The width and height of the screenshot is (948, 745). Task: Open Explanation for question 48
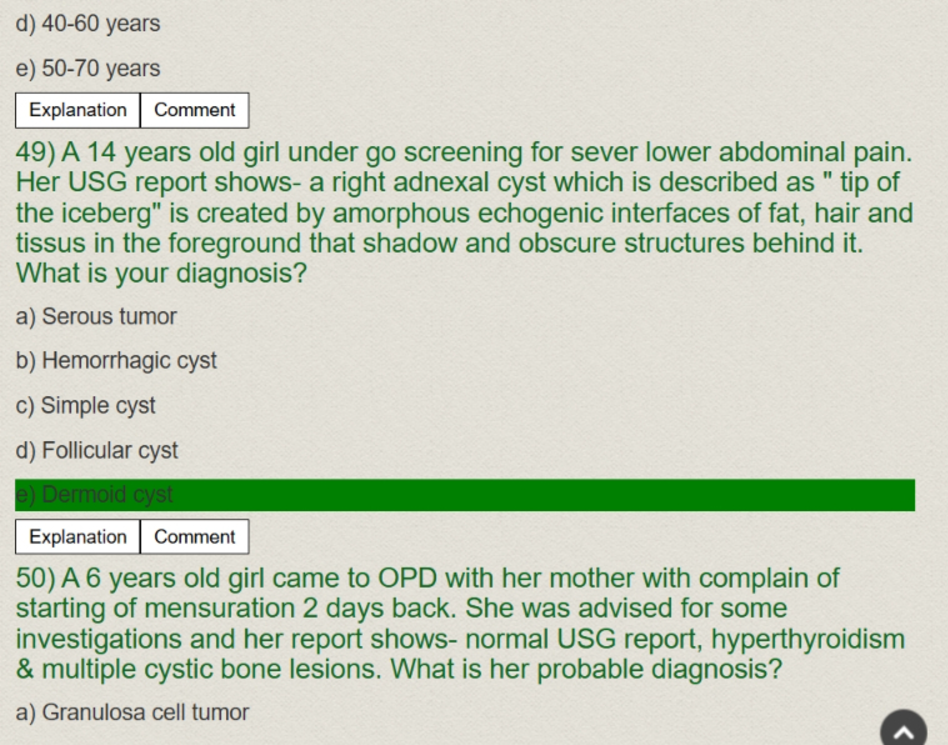pyautogui.click(x=77, y=110)
